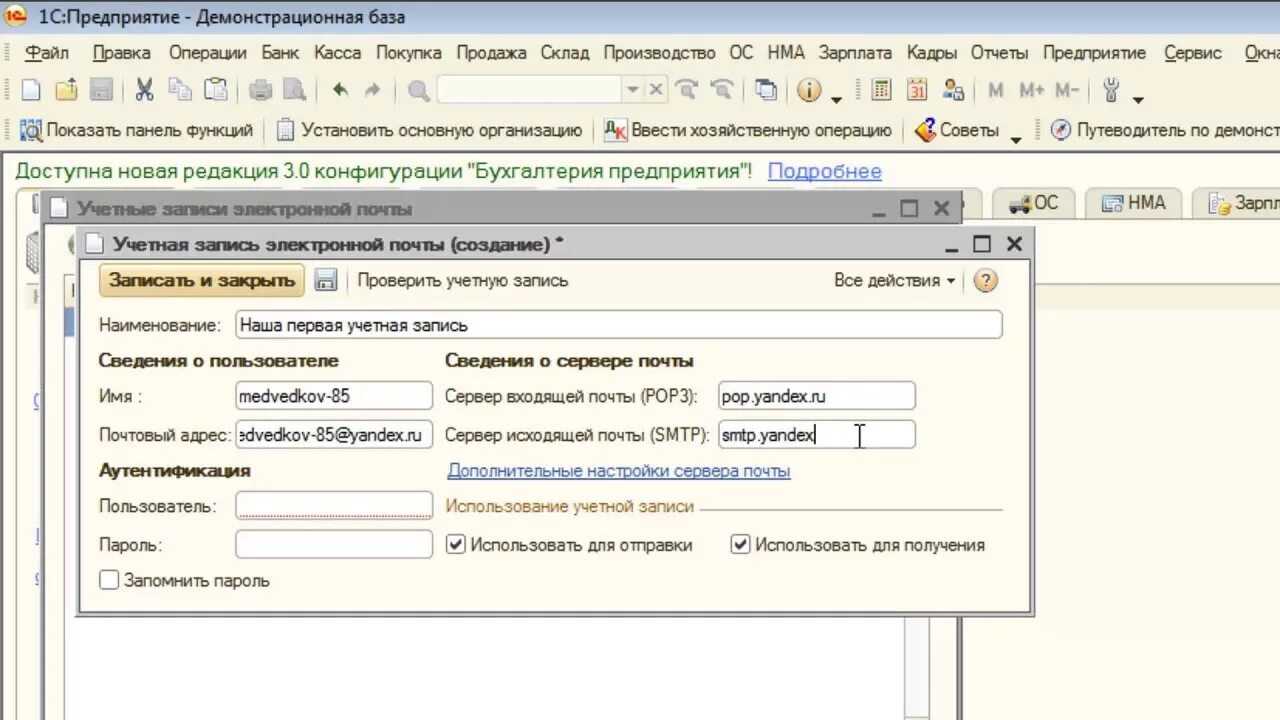1280x720 pixels.
Task: Open the Правка menu
Action: [x=121, y=53]
